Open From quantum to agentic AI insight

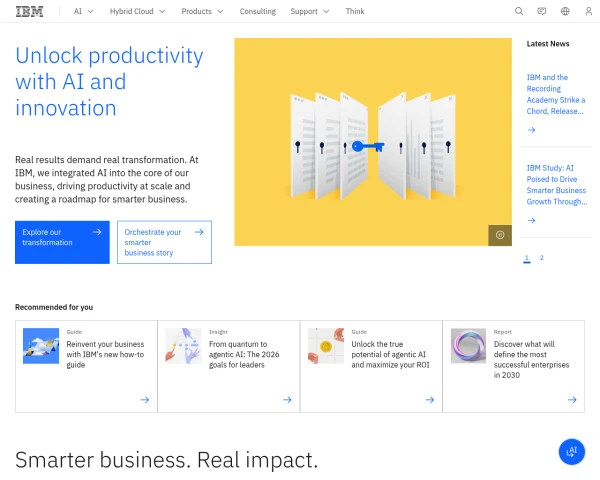244,354
